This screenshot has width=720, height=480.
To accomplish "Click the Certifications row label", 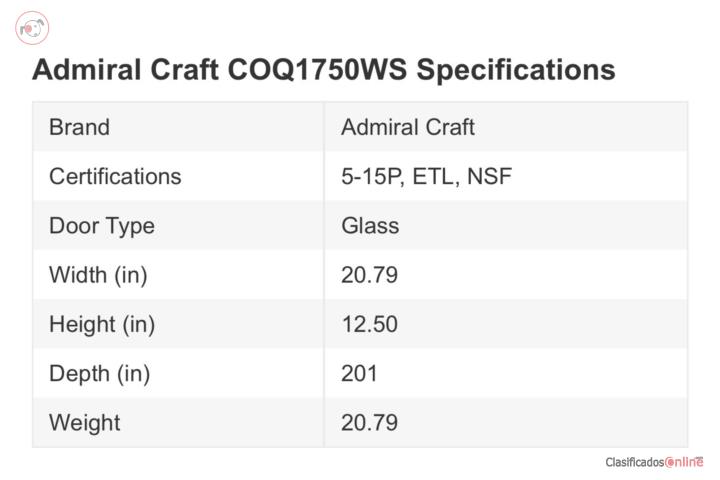I will coord(115,176).
